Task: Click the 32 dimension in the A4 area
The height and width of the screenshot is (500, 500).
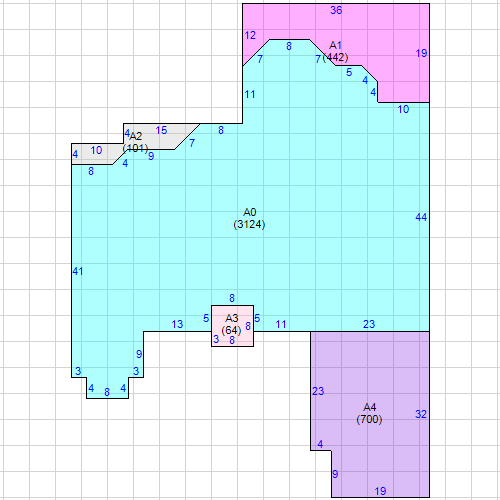Action: (x=421, y=414)
